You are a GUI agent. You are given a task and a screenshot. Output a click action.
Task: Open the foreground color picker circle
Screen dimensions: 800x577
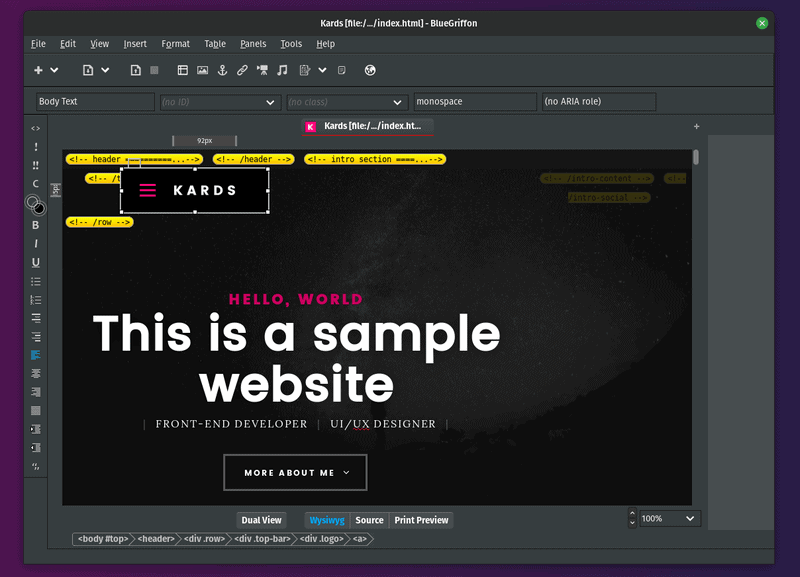tap(32, 202)
